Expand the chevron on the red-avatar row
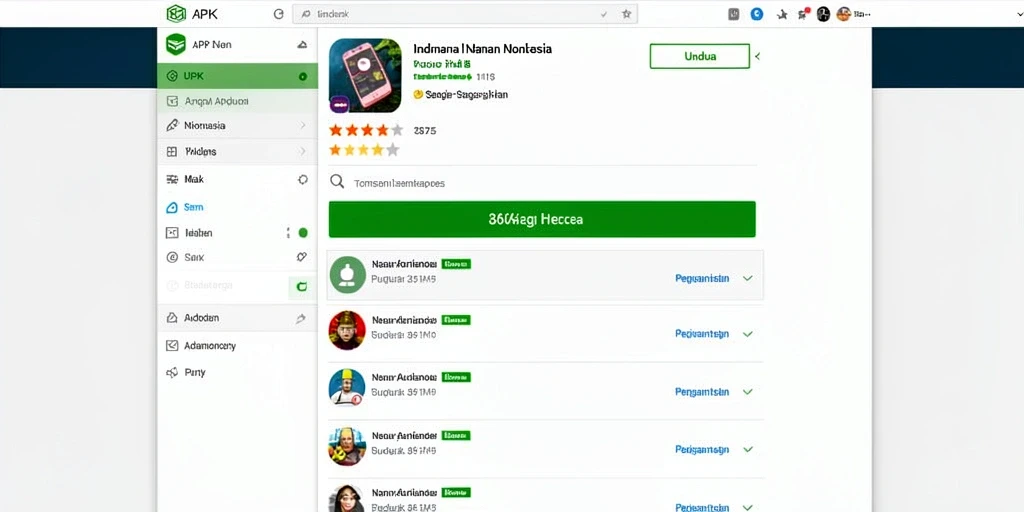1024x512 pixels. pyautogui.click(x=748, y=334)
